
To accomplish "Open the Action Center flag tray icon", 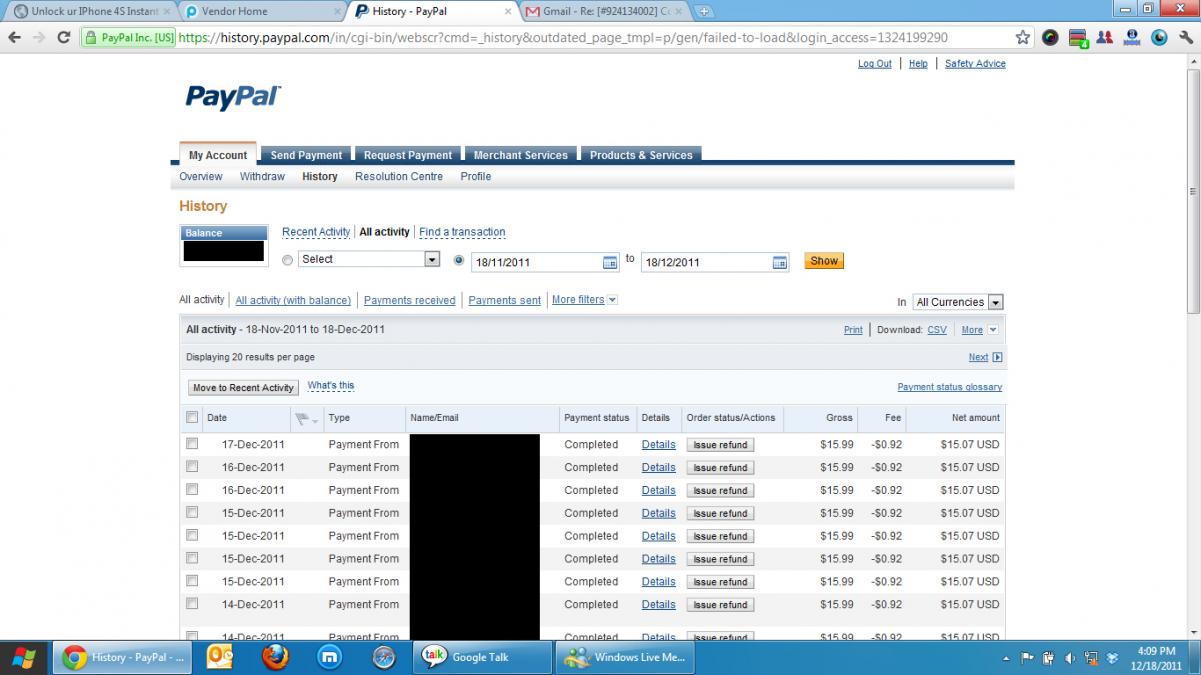I will click(x=1027, y=657).
